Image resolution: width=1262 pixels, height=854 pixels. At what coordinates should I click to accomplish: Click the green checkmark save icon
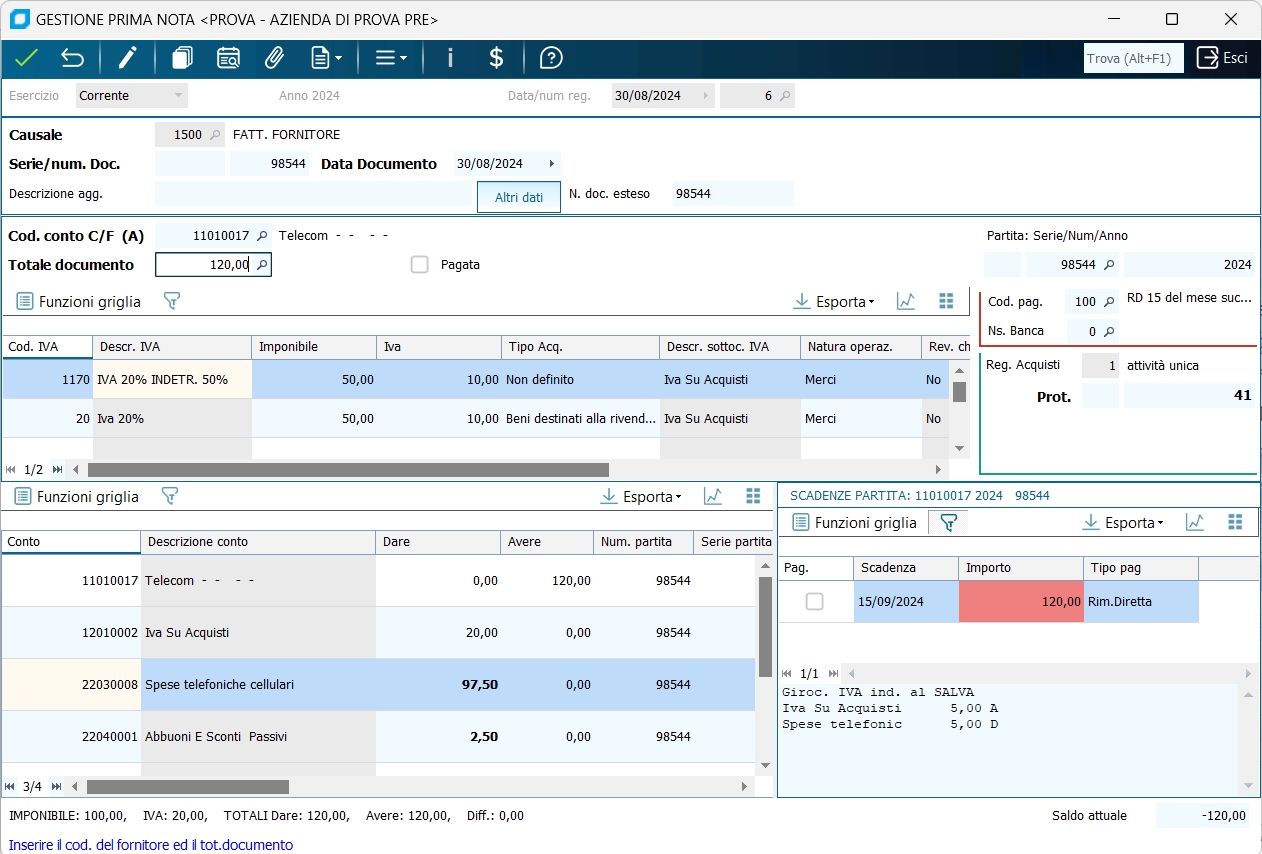tap(26, 58)
